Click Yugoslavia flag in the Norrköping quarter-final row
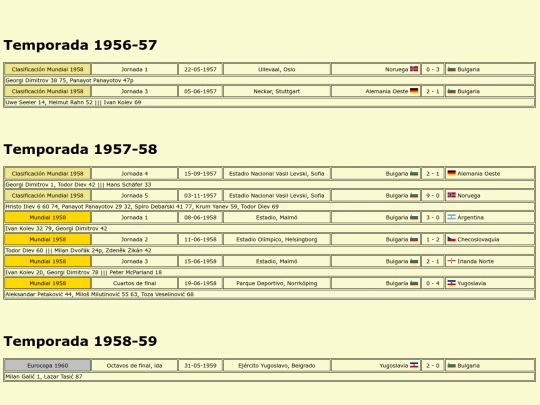This screenshot has height=405, width=540. click(x=451, y=283)
